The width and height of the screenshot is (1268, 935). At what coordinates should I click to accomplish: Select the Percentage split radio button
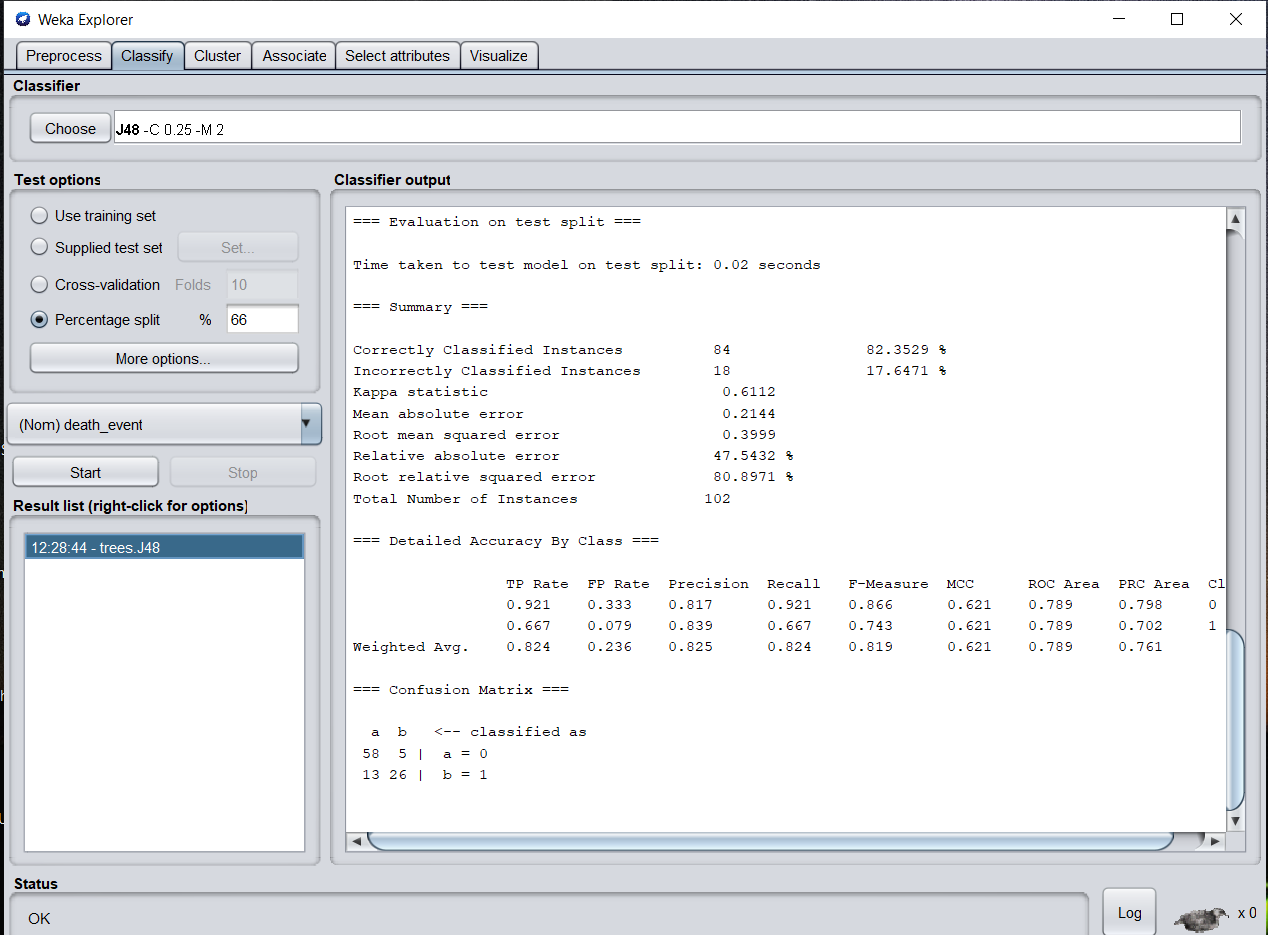pyautogui.click(x=39, y=319)
